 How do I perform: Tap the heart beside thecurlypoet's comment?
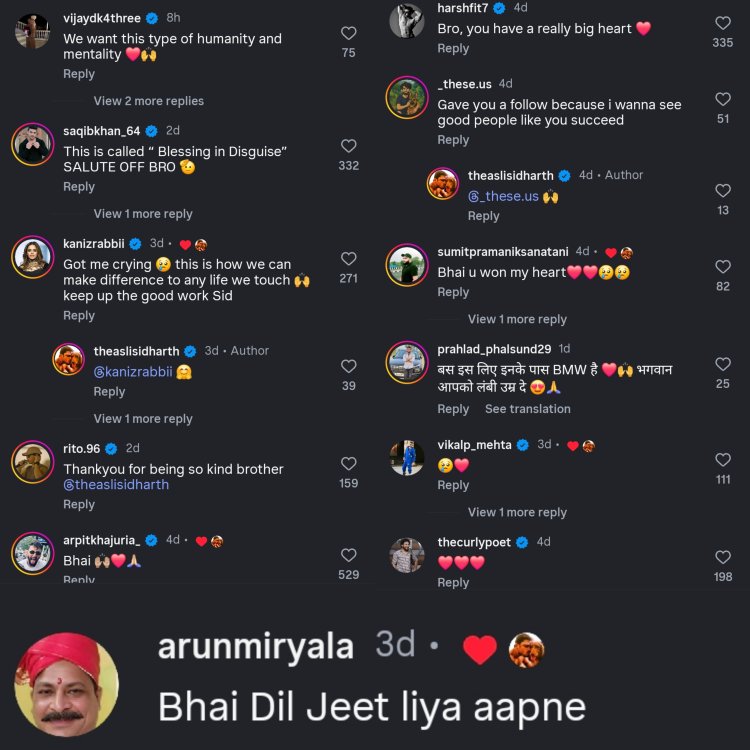coord(723,557)
